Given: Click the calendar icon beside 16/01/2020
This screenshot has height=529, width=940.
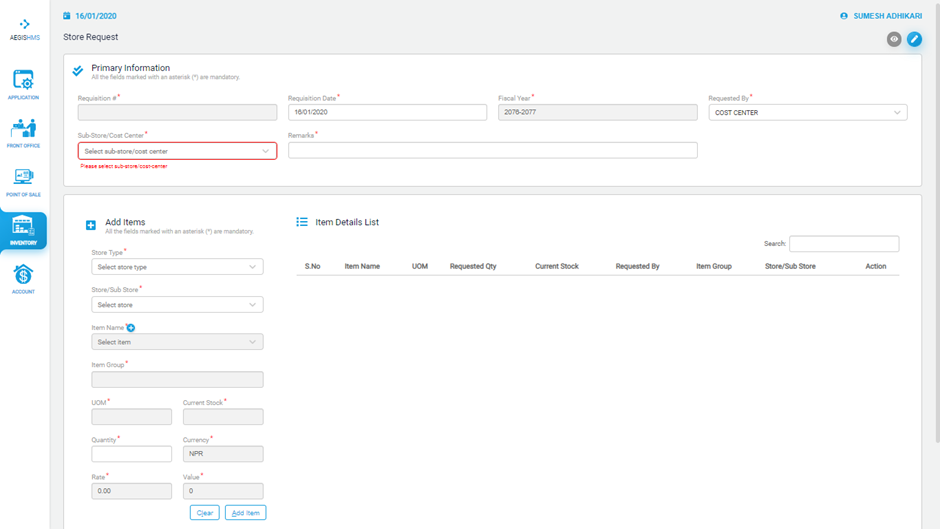Looking at the screenshot, I should 67,16.
